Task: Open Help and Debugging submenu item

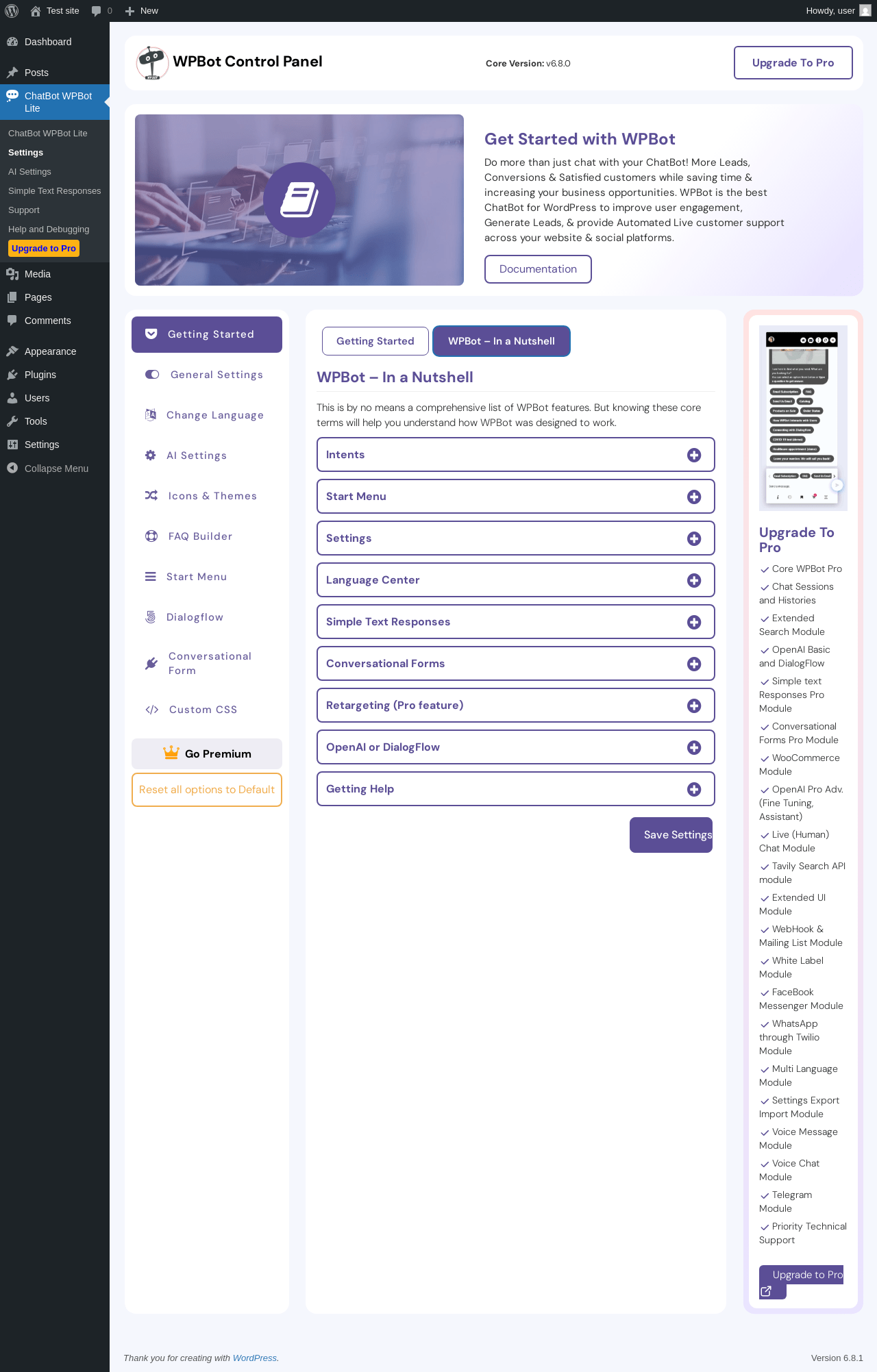Action: pos(49,229)
